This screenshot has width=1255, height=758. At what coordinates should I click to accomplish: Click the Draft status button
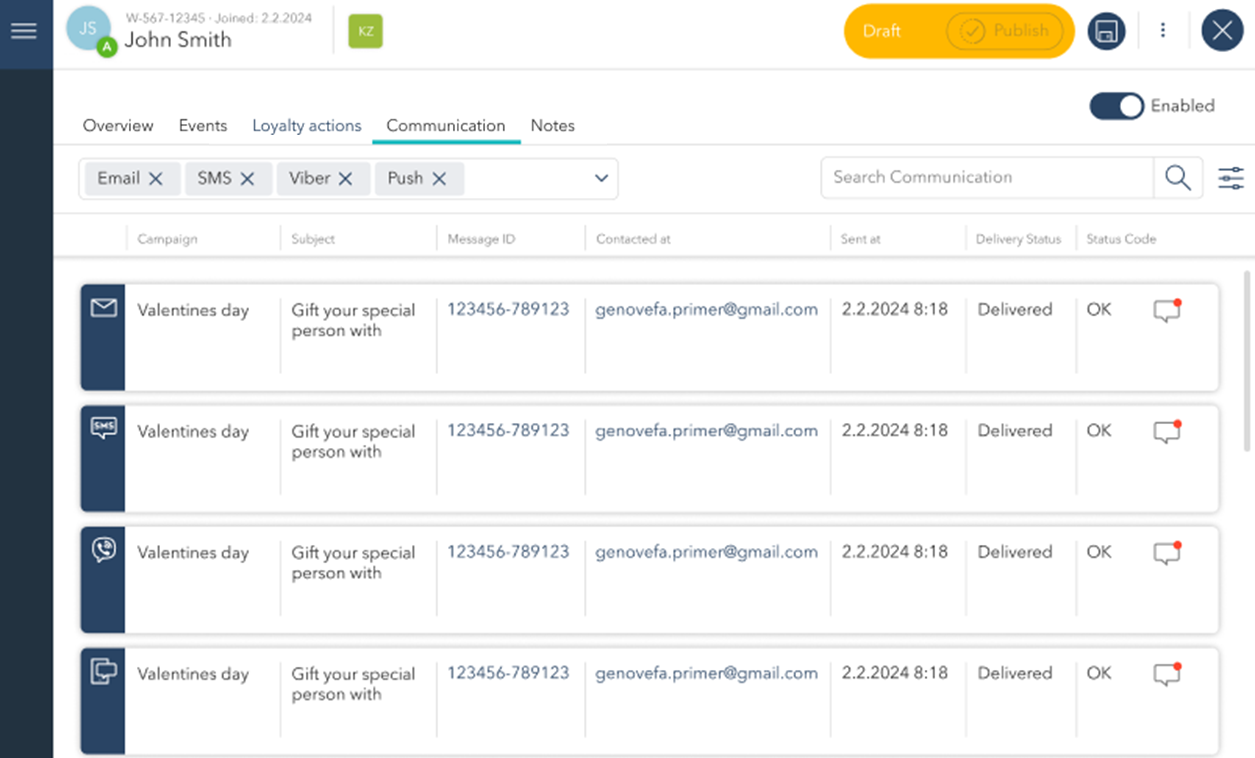click(x=882, y=31)
